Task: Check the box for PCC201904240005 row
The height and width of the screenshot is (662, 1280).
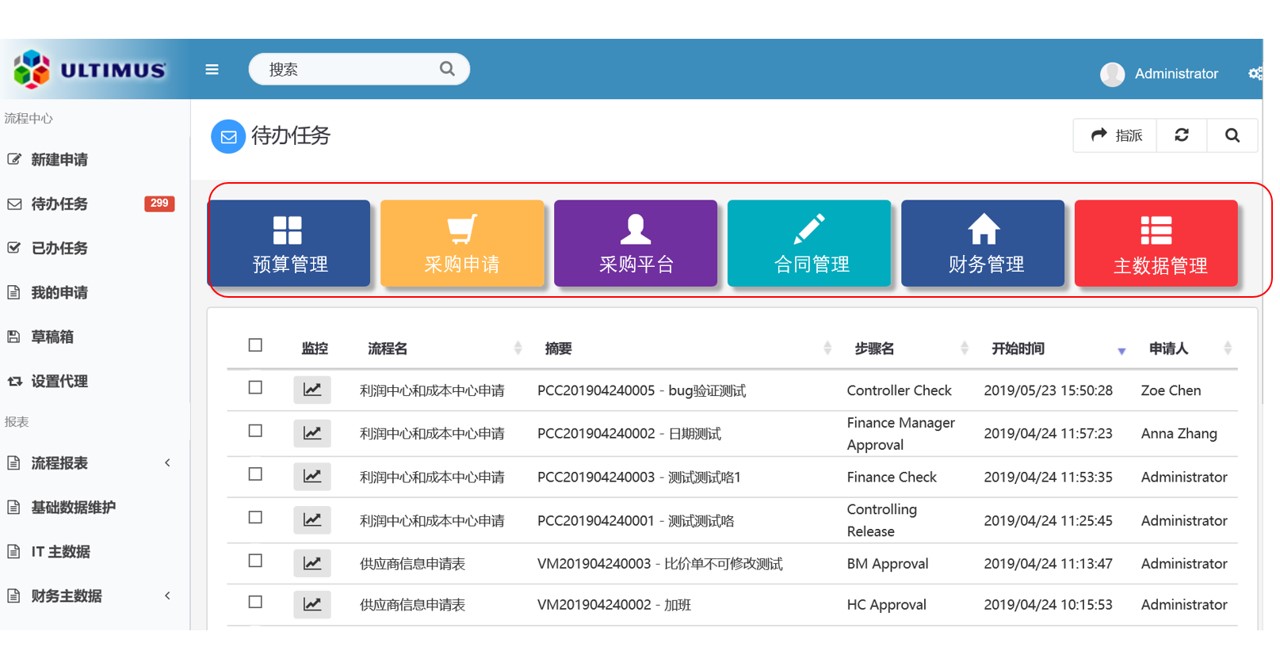Action: (255, 388)
